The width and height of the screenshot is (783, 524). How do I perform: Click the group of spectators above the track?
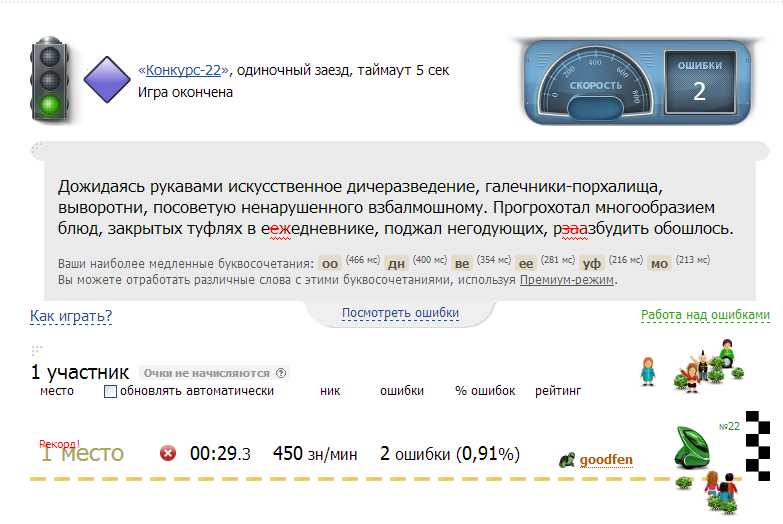[x=709, y=365]
